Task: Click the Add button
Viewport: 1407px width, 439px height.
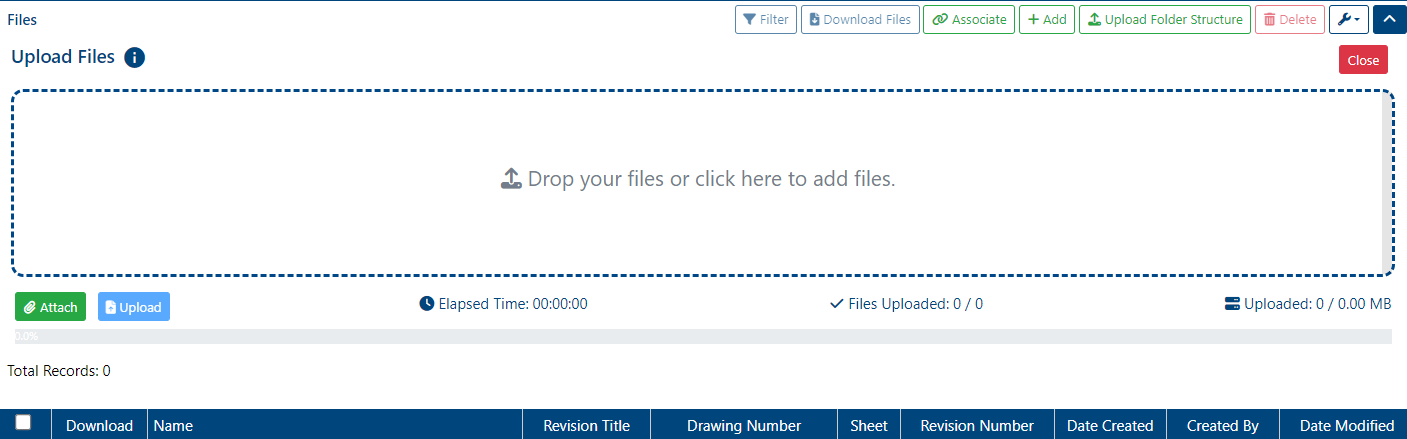Action: coord(1047,20)
